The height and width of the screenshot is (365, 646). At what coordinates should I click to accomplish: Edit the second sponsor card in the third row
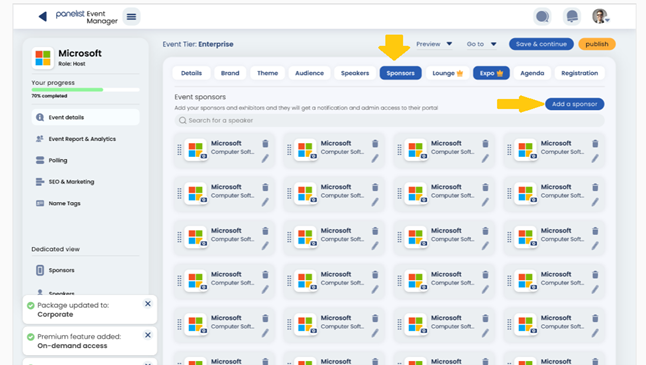(375, 246)
